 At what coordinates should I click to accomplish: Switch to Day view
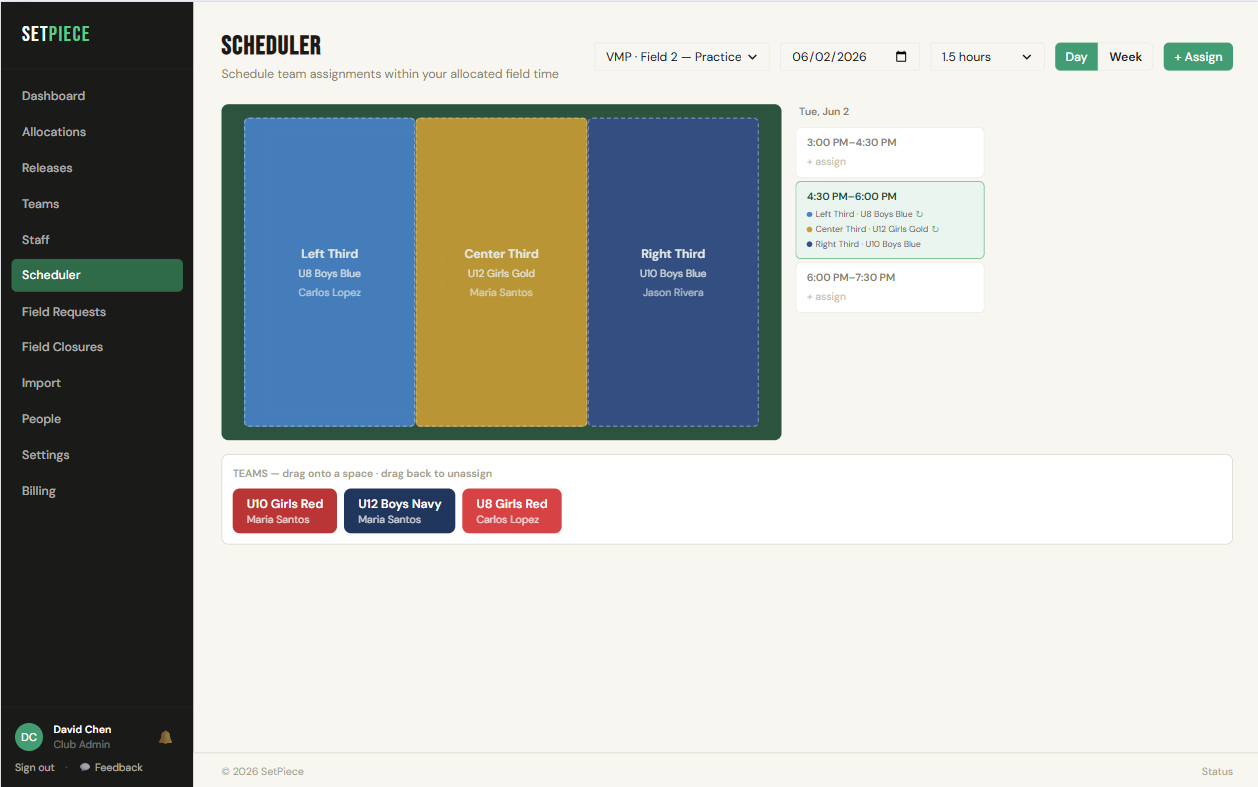pyautogui.click(x=1076, y=57)
